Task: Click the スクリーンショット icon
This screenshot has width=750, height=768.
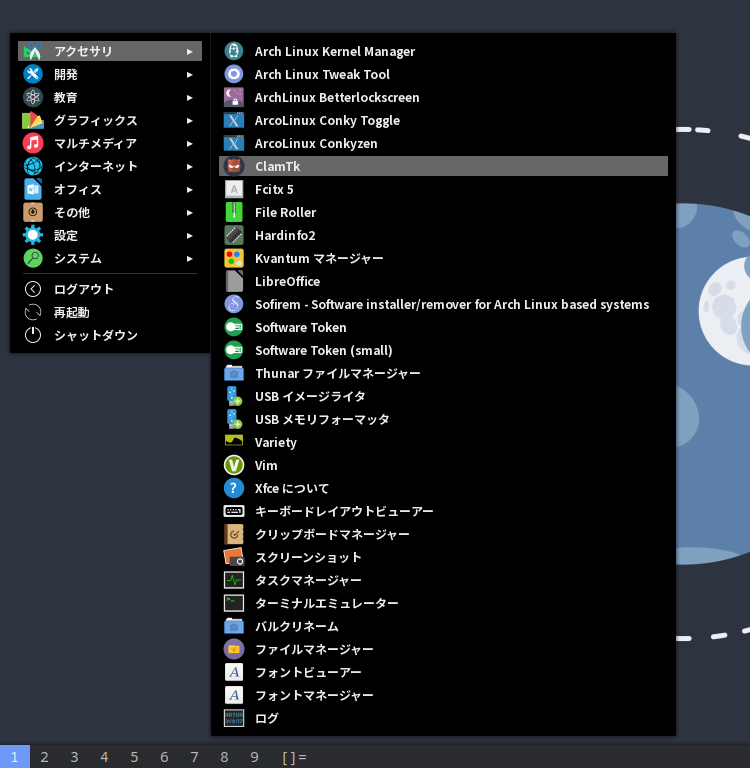Action: click(x=234, y=557)
